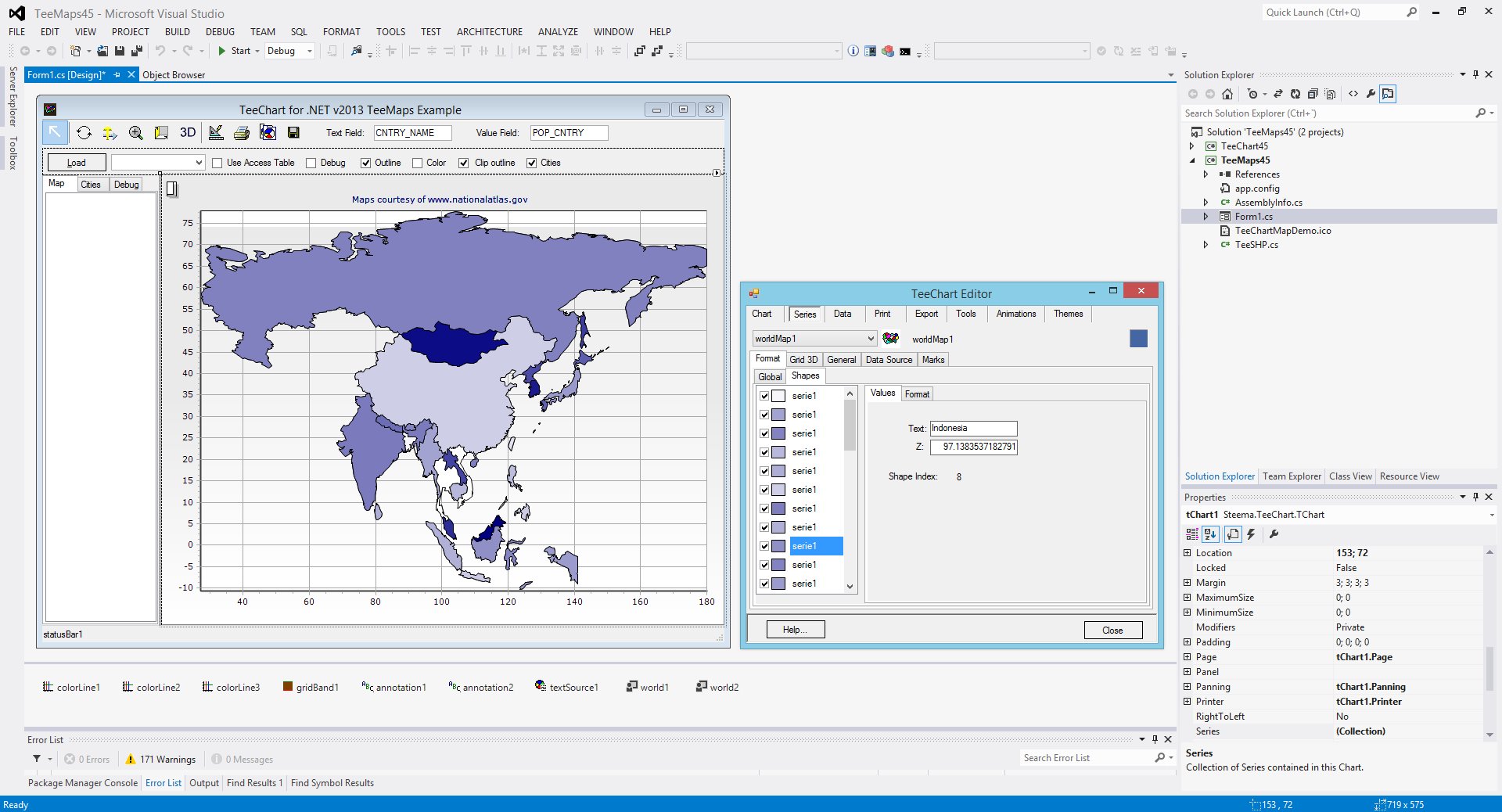This screenshot has width=1502, height=812.
Task: Click the blue series color swatch in TeeChart Editor
Action: 1139,339
